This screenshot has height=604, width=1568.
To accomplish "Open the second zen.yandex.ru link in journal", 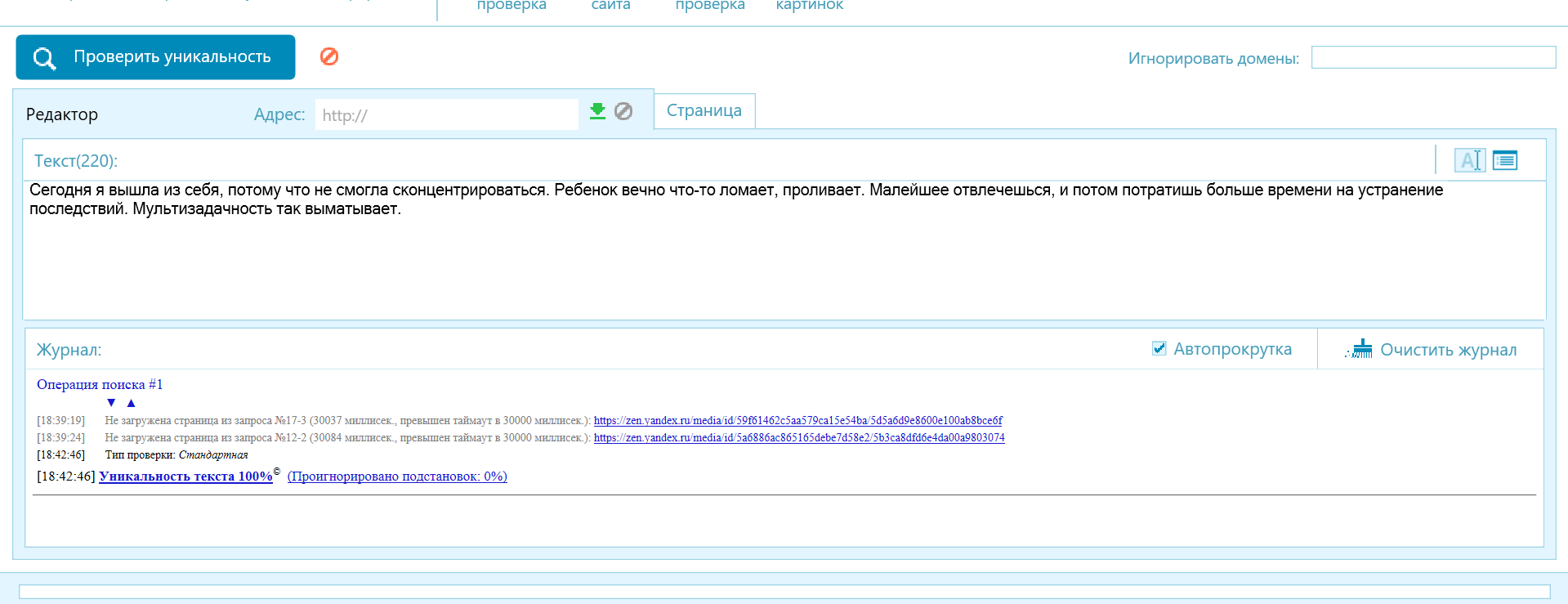I will [798, 437].
